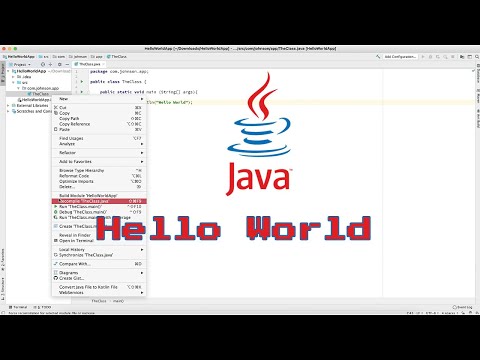Click the src breadcrumb in navigation bar
480x360 pixels.
pos(44,57)
